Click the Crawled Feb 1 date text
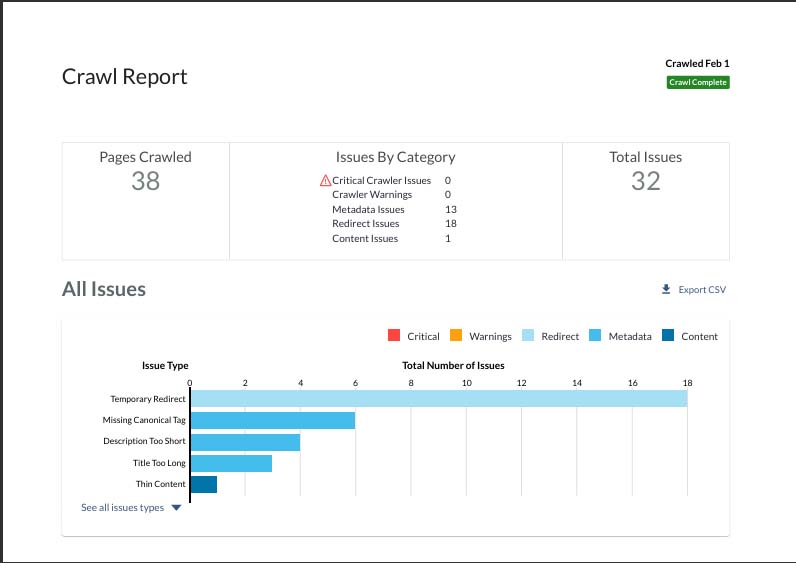This screenshot has height=563, width=796. click(698, 63)
